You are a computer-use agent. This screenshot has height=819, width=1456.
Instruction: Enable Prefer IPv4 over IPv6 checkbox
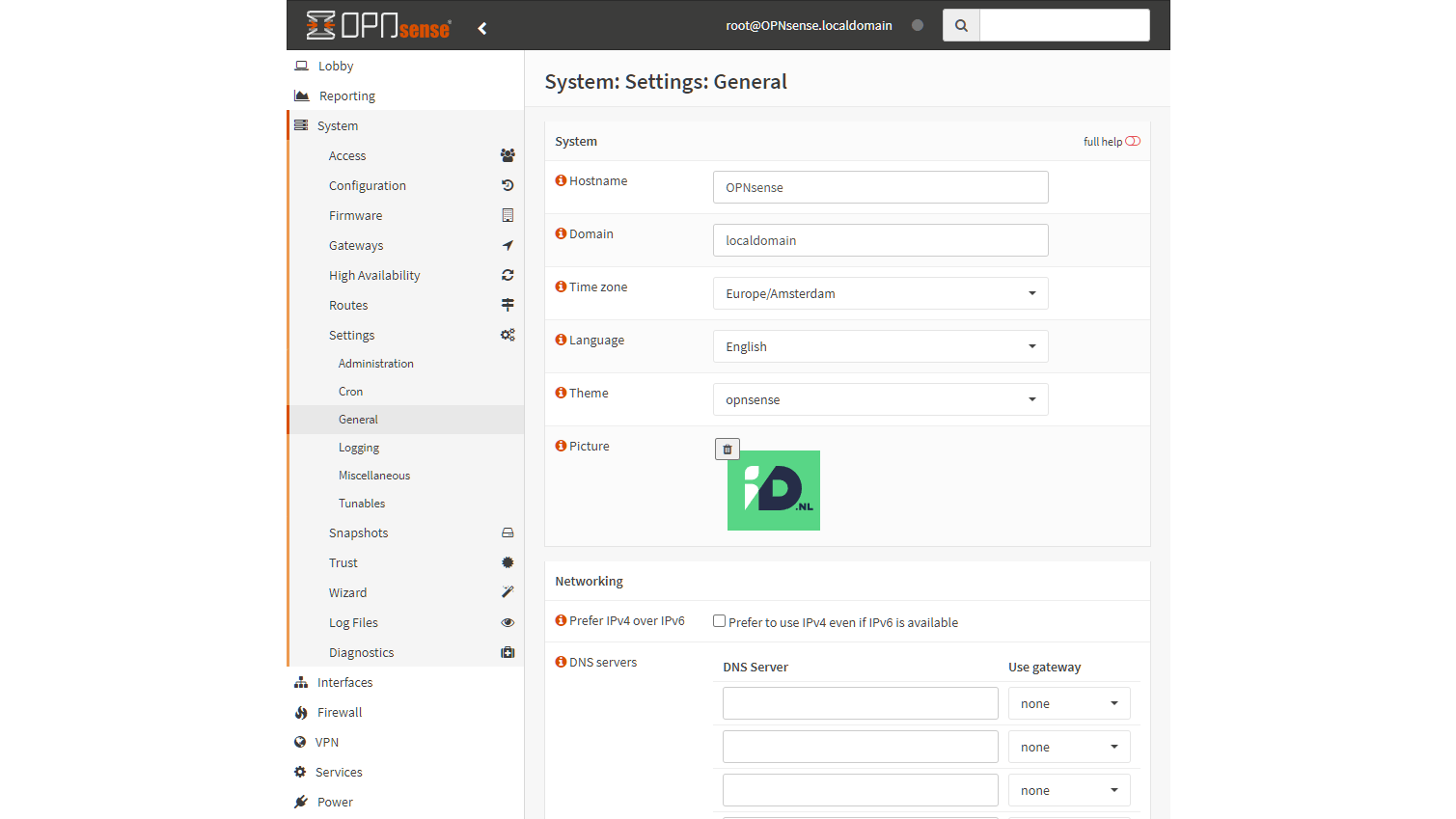(719, 621)
